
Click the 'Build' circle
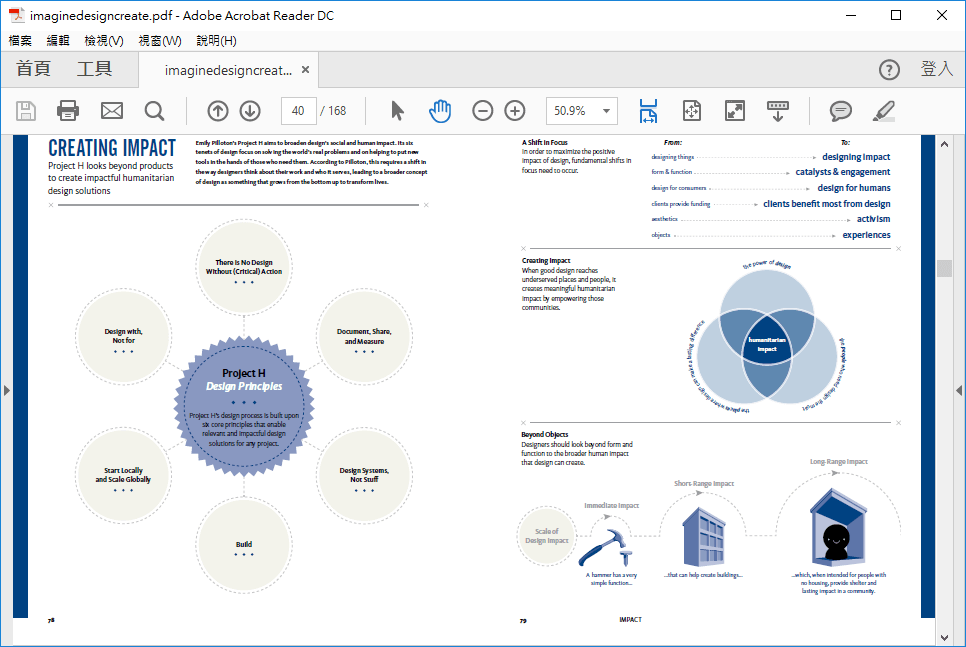244,545
